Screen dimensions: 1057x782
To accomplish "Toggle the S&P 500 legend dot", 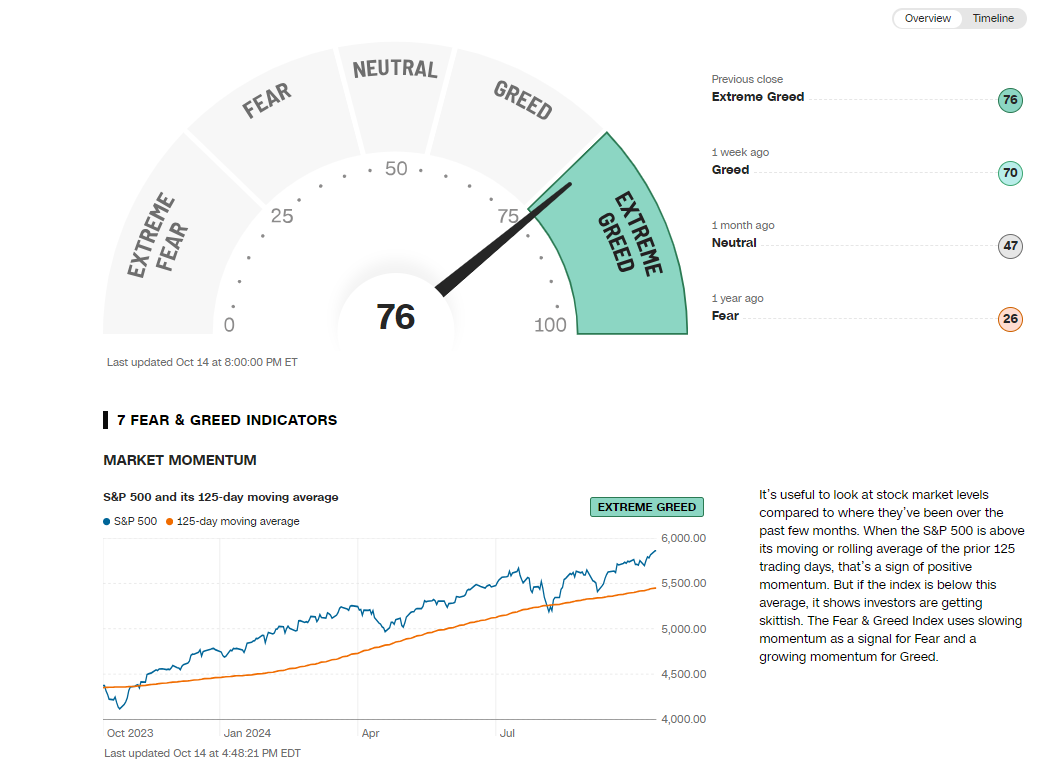I will pos(107,521).
